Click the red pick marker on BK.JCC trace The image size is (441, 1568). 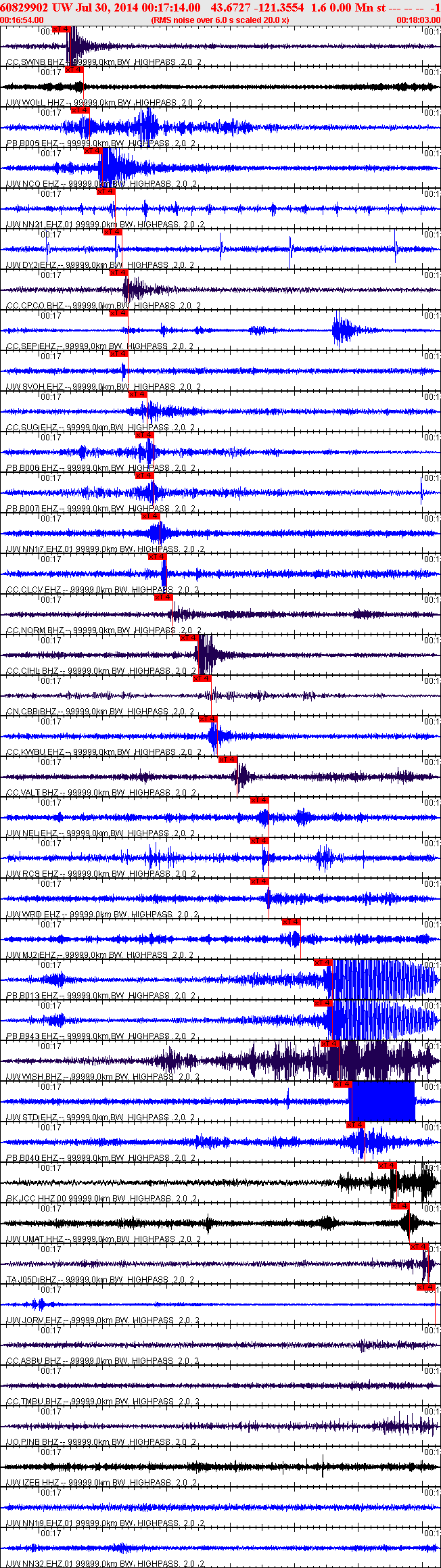click(387, 1166)
